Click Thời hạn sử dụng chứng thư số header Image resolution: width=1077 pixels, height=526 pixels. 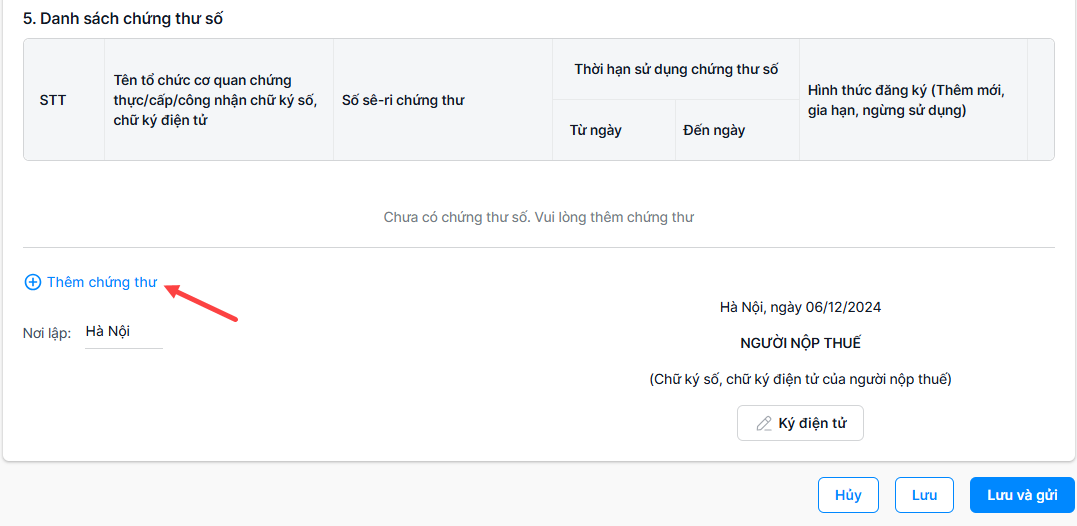[x=676, y=70]
